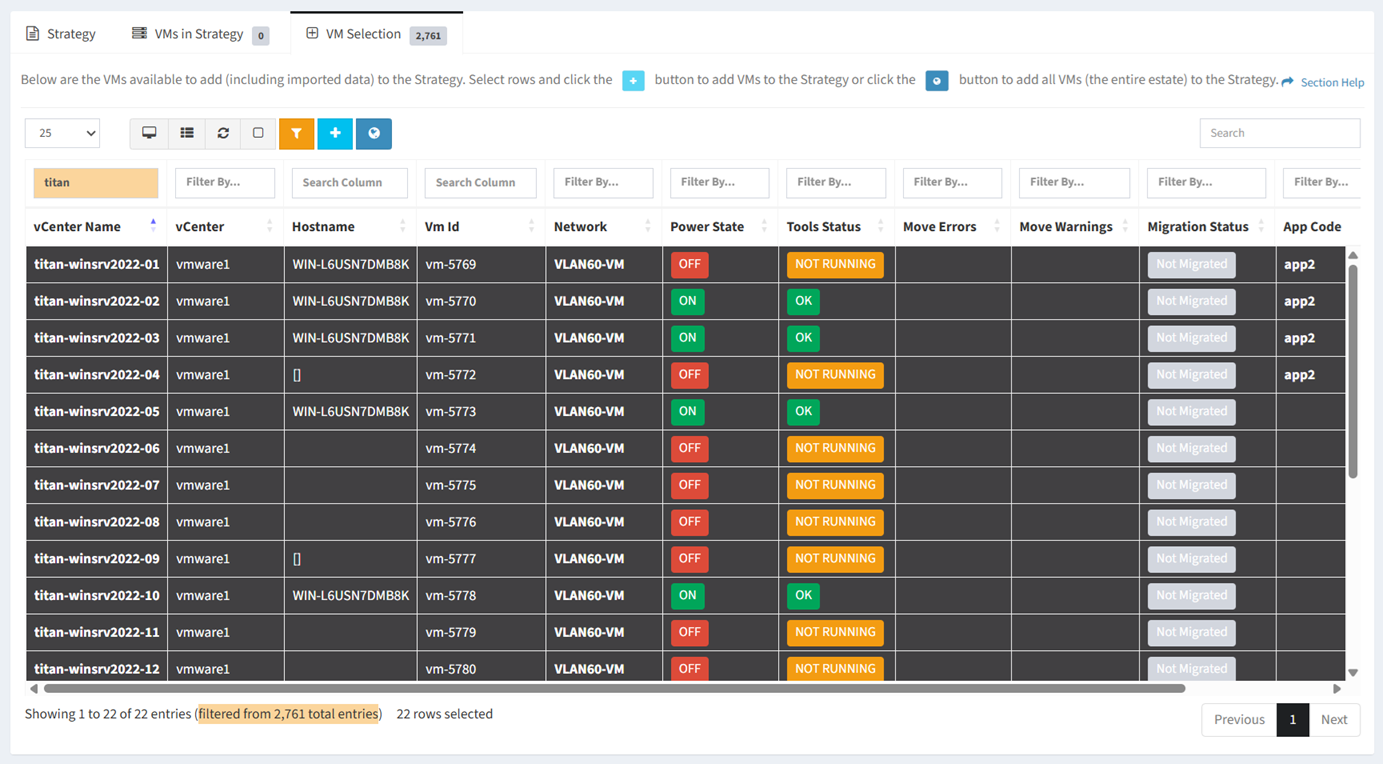Open Filter By under Power State
This screenshot has width=1383, height=764.
point(719,182)
